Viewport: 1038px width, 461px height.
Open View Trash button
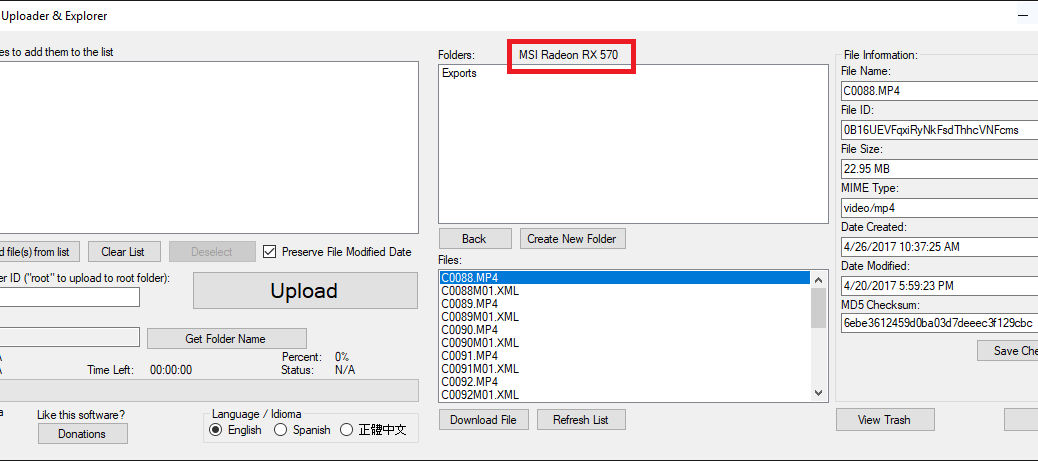point(884,419)
